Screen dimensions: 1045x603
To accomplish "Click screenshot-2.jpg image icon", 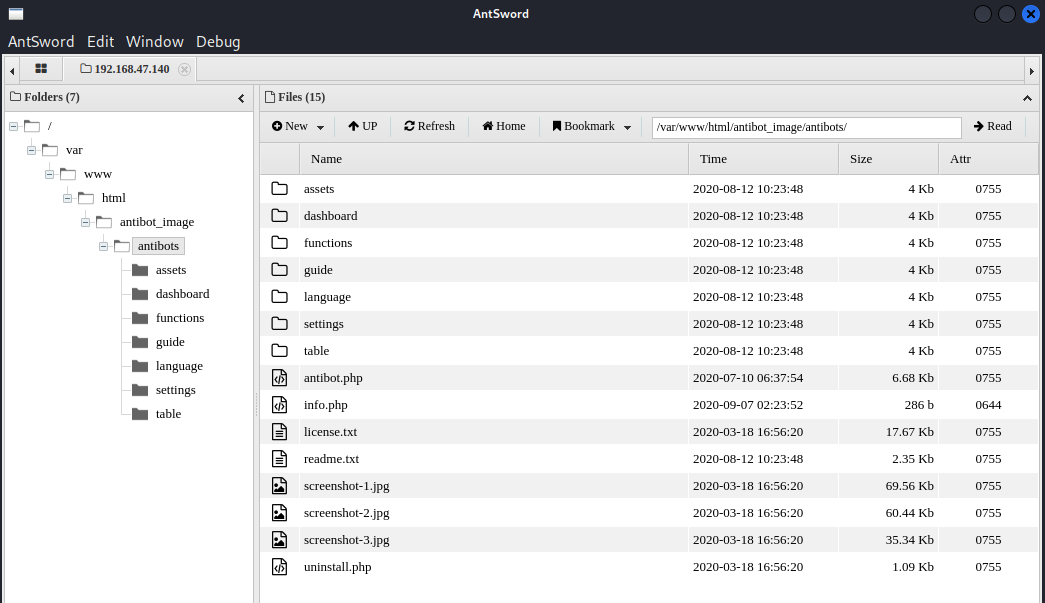I will 279,512.
